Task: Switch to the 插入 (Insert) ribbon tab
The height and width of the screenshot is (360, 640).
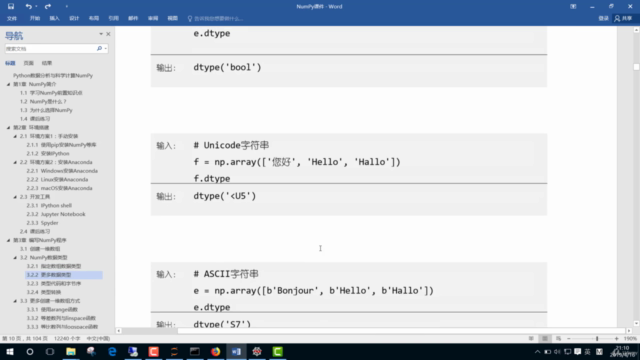Action: click(54, 18)
